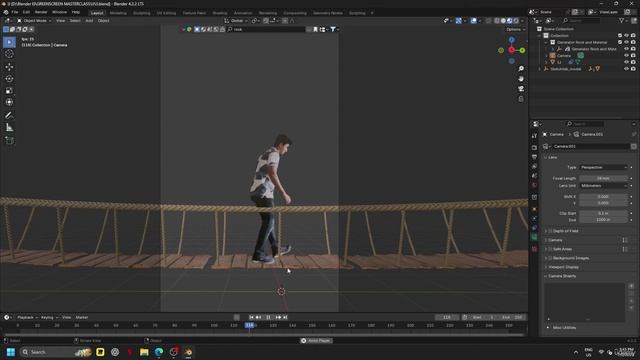
Task: Open the Tool properties tab
Action: click(534, 136)
